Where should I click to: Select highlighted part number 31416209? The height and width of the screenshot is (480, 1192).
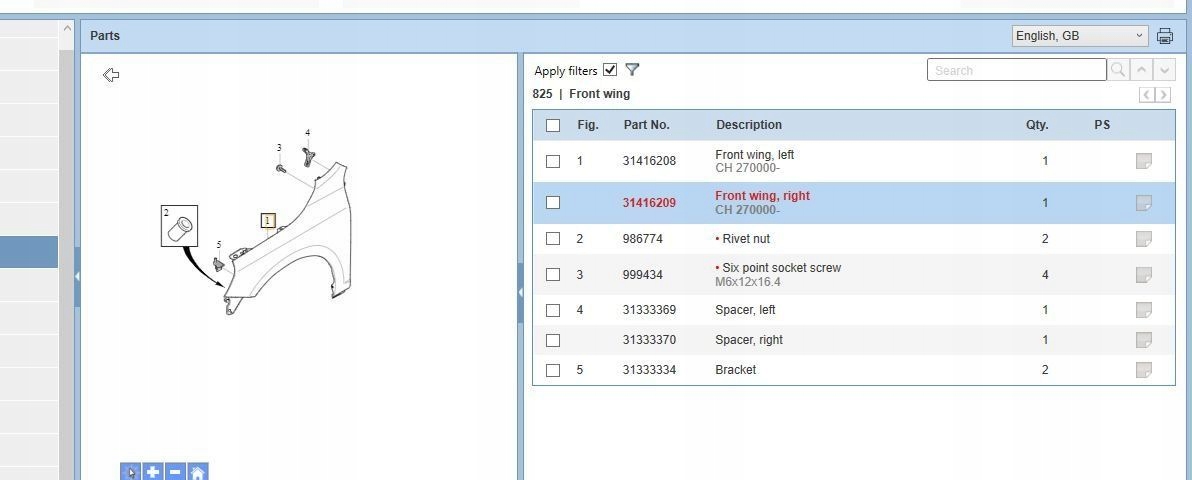point(649,203)
